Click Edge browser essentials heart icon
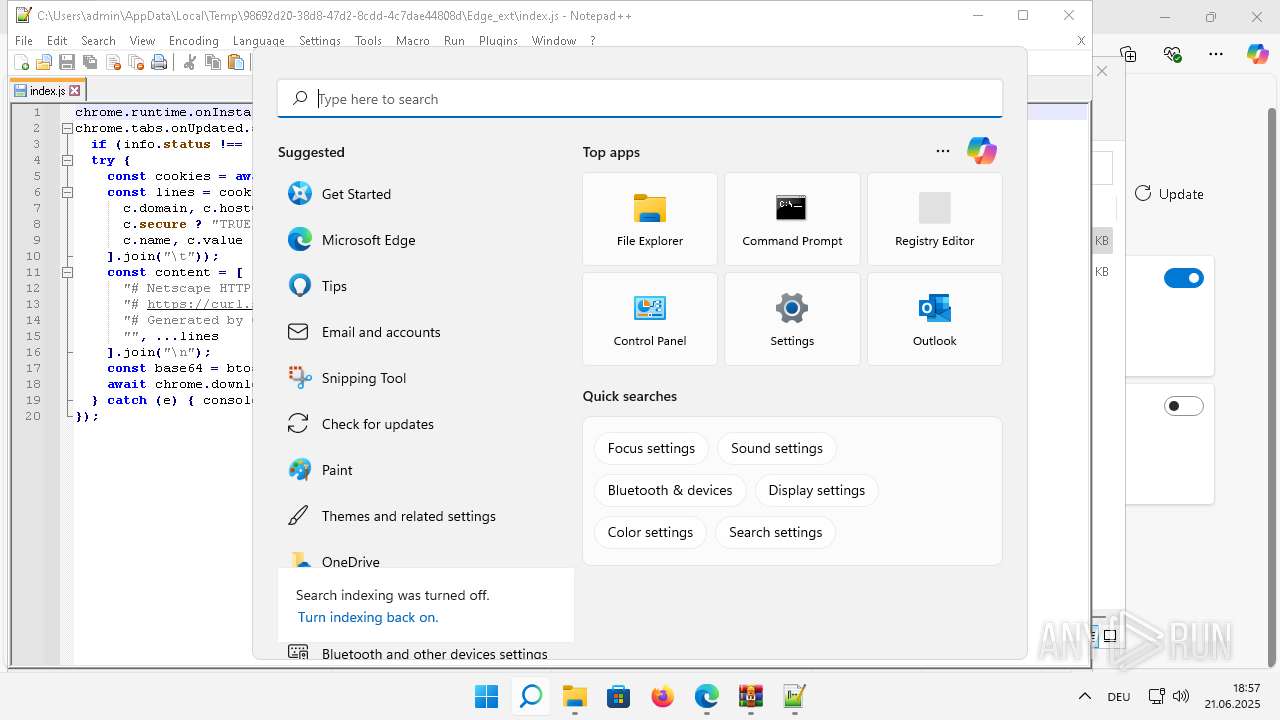The image size is (1280, 720). point(1173,54)
